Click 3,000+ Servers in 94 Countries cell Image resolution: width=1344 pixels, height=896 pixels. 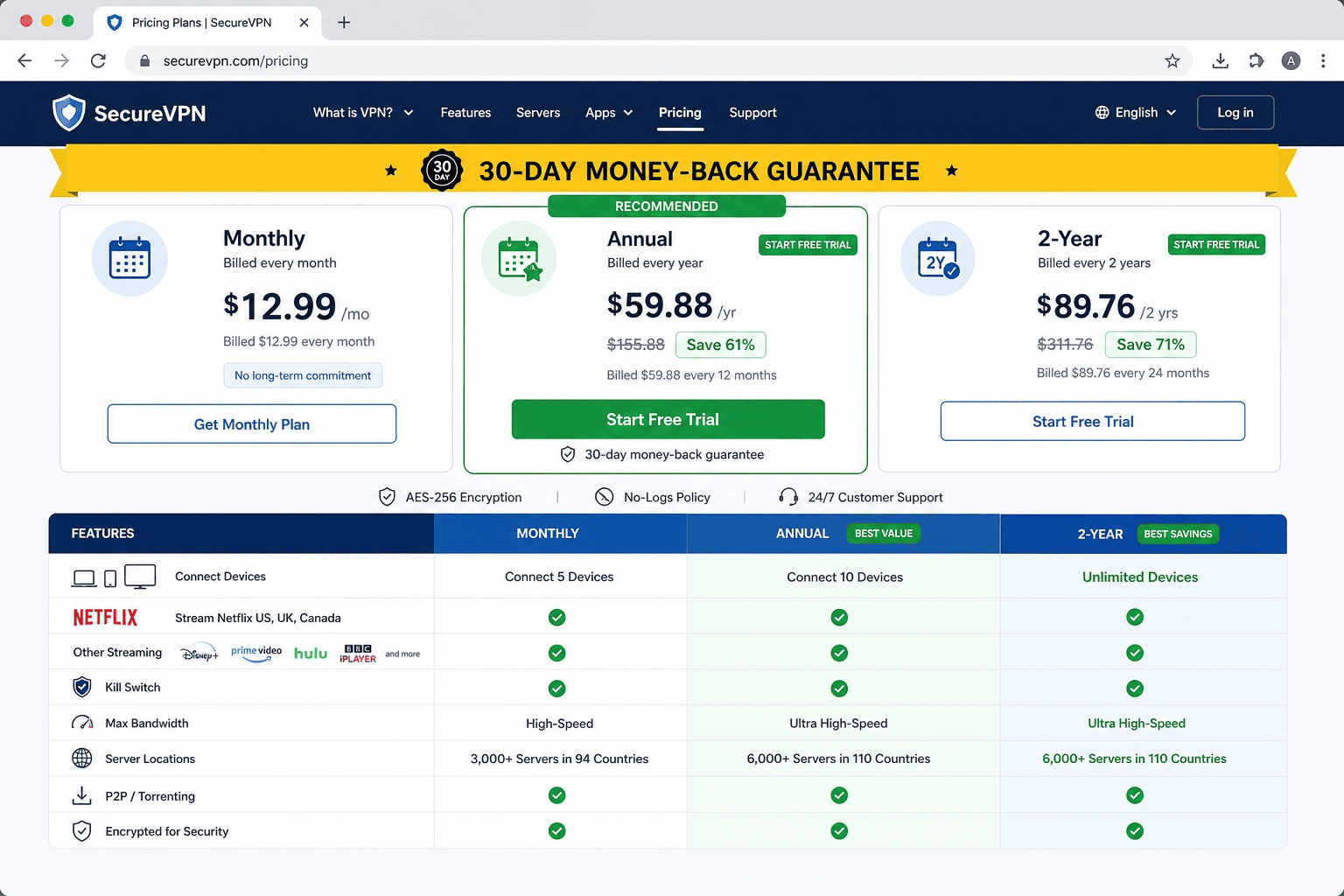coord(559,759)
